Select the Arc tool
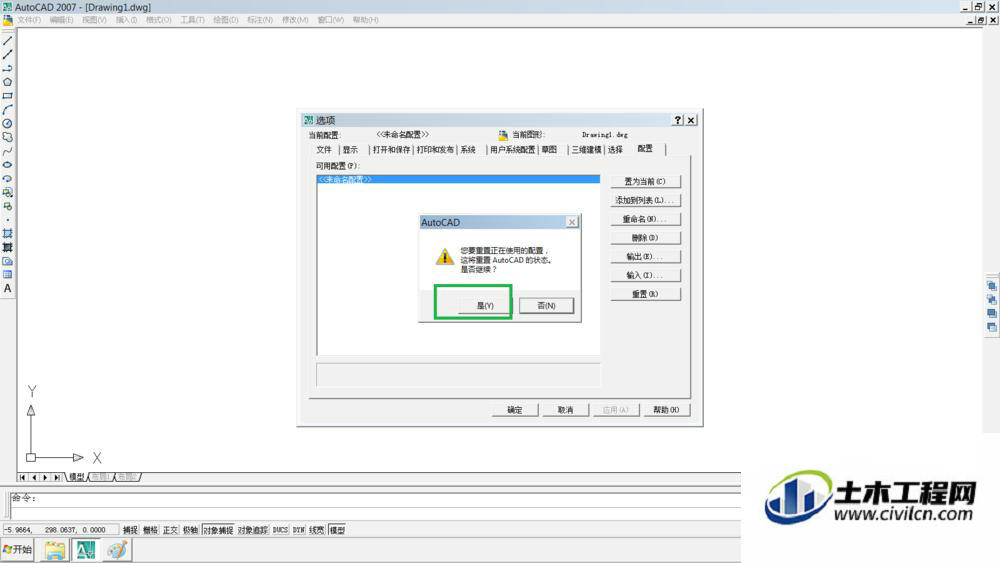Image resolution: width=1000 pixels, height=563 pixels. tap(8, 110)
